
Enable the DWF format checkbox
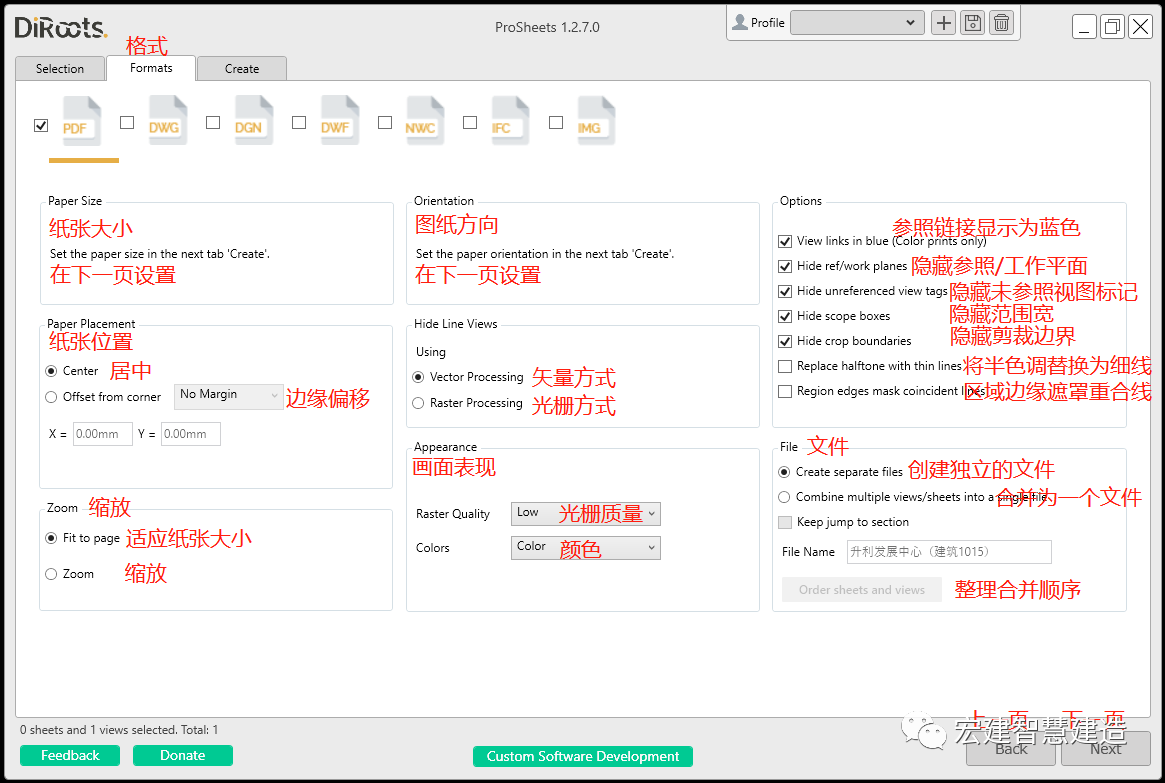click(299, 122)
